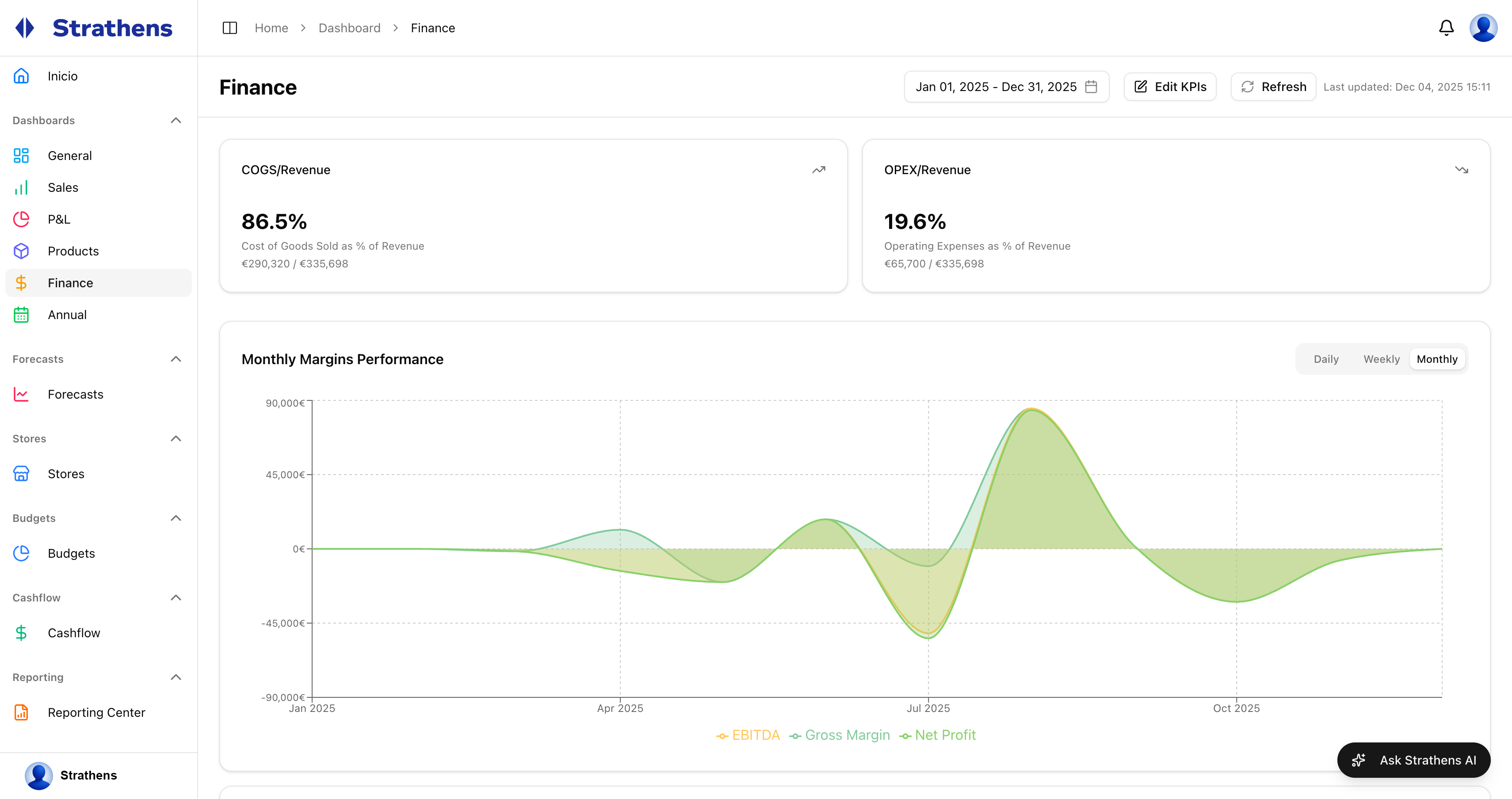This screenshot has width=1512, height=799.
Task: Toggle the sidebar panel icon
Action: pos(229,28)
